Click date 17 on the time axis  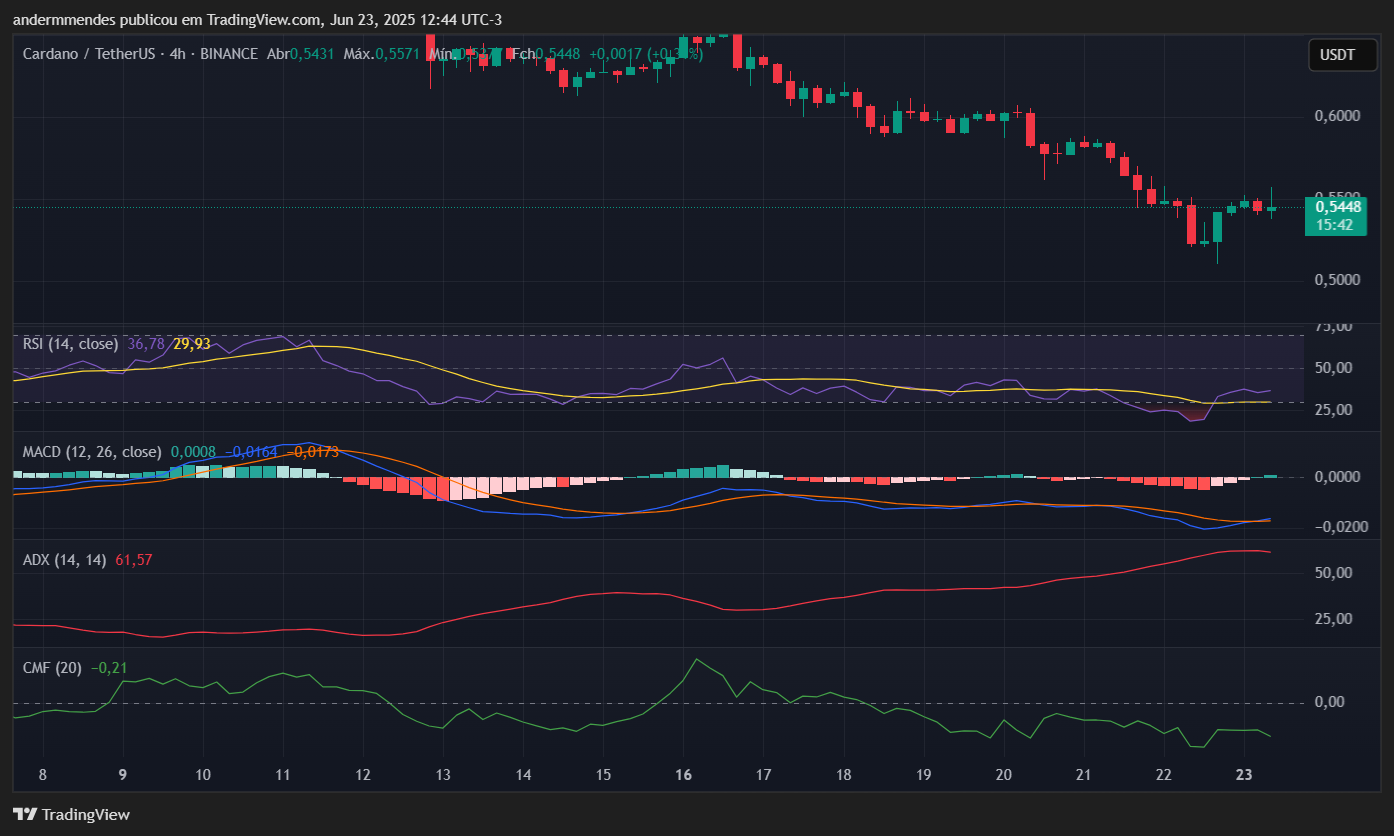pyautogui.click(x=763, y=775)
